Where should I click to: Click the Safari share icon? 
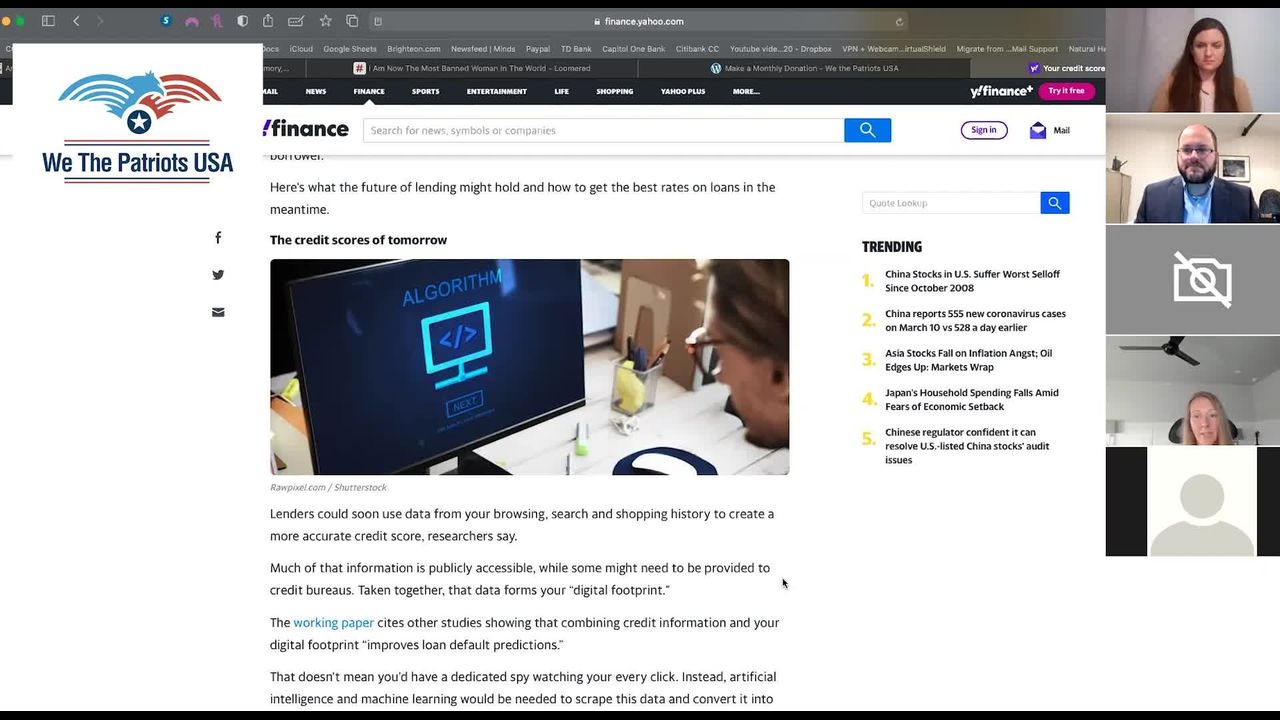point(268,21)
